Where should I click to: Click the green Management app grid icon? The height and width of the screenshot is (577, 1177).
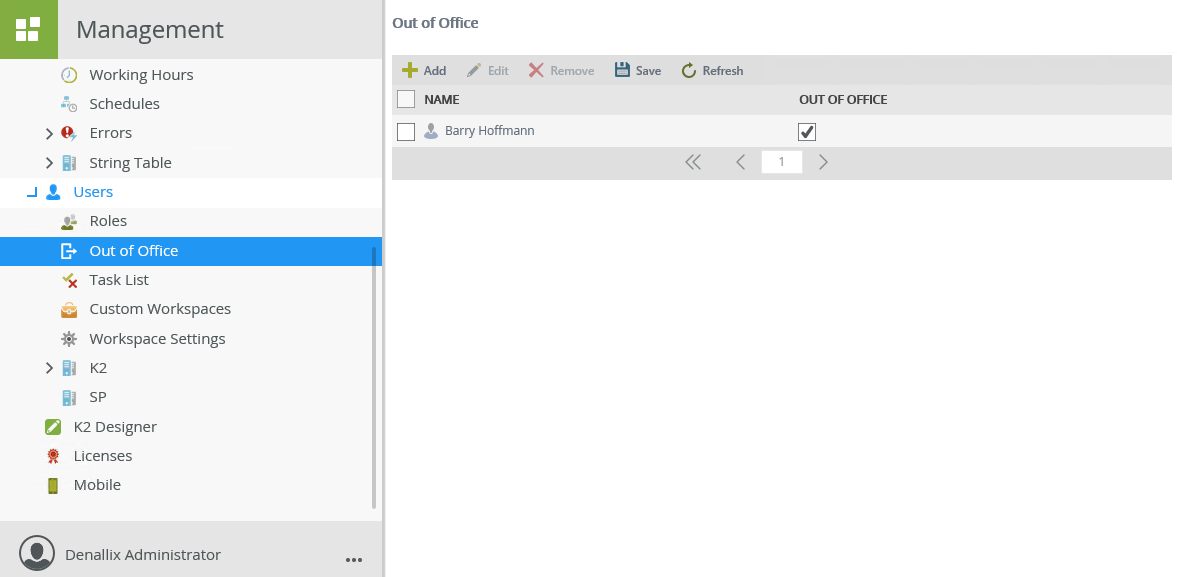29,29
